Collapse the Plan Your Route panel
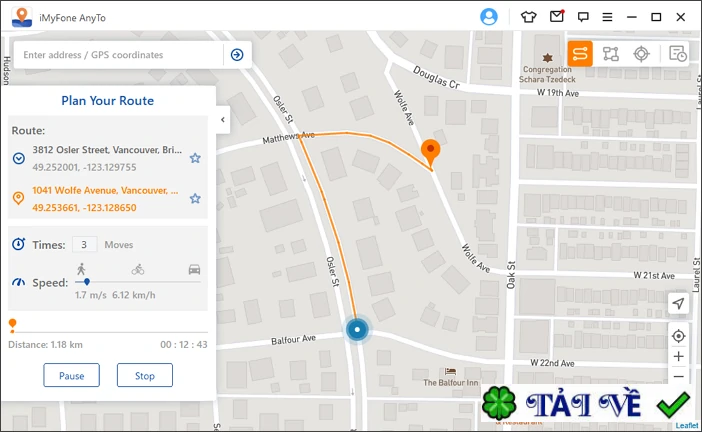The height and width of the screenshot is (432, 702). [223, 120]
